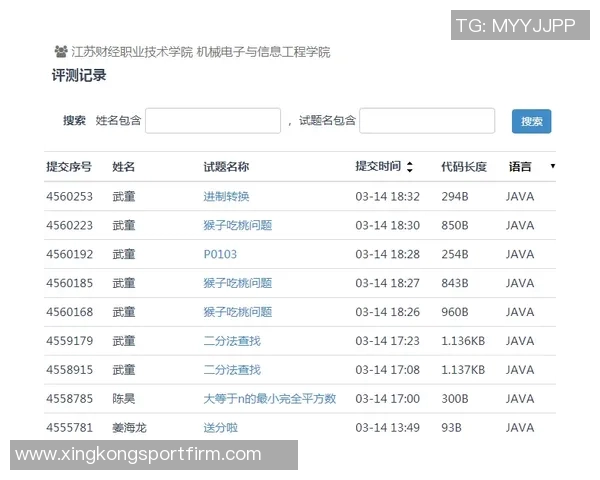Click code length 843B
The height and width of the screenshot is (480, 600).
455,283
